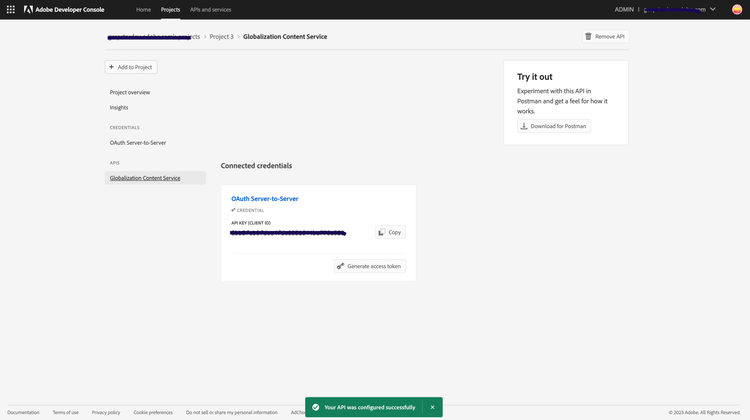Click the Connected credentials heading

[256, 166]
